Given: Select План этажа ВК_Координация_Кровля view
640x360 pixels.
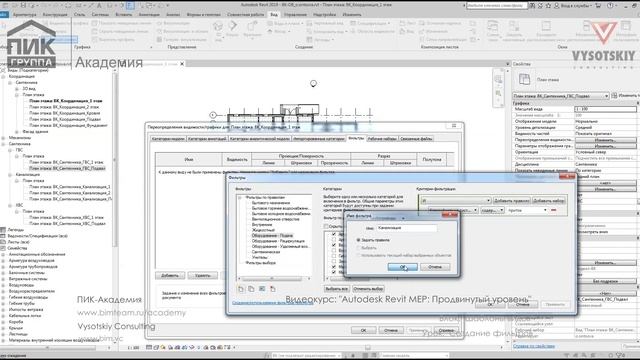Looking at the screenshot, I should [65, 113].
